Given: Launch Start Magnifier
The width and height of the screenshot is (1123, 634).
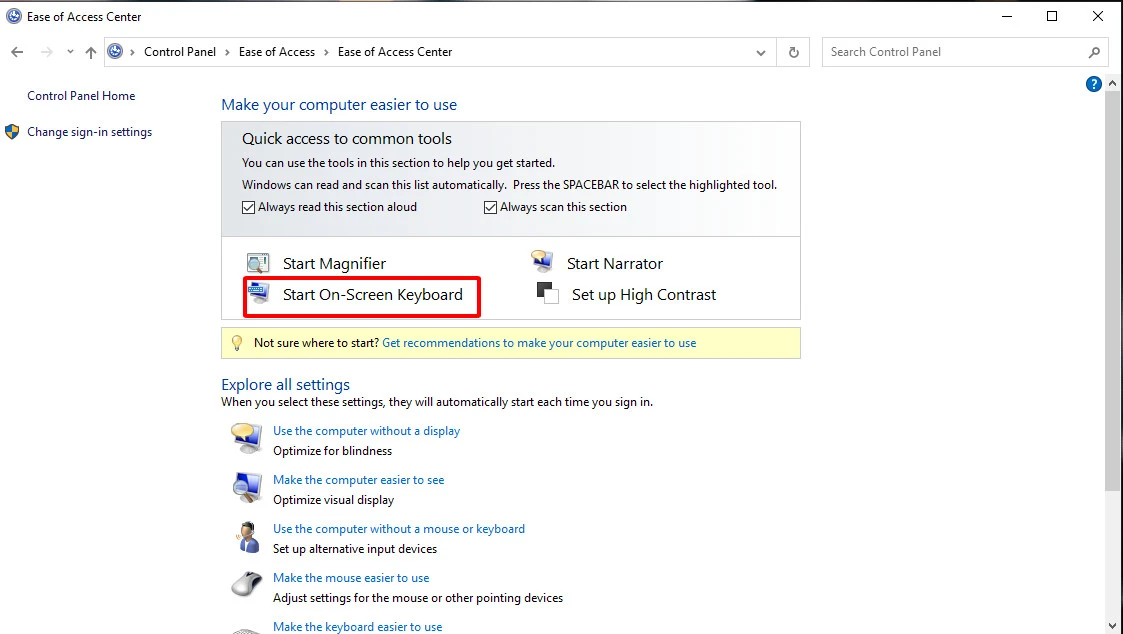Looking at the screenshot, I should [x=334, y=264].
